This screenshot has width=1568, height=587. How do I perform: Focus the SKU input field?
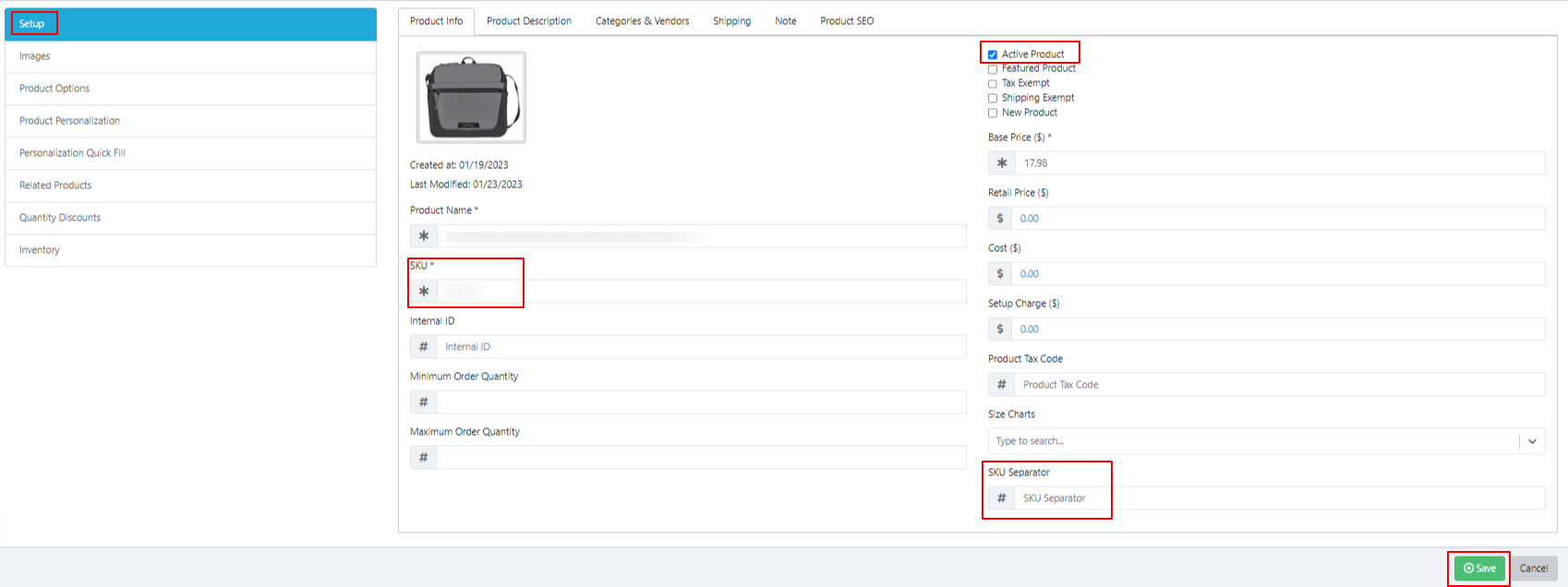click(x=701, y=292)
